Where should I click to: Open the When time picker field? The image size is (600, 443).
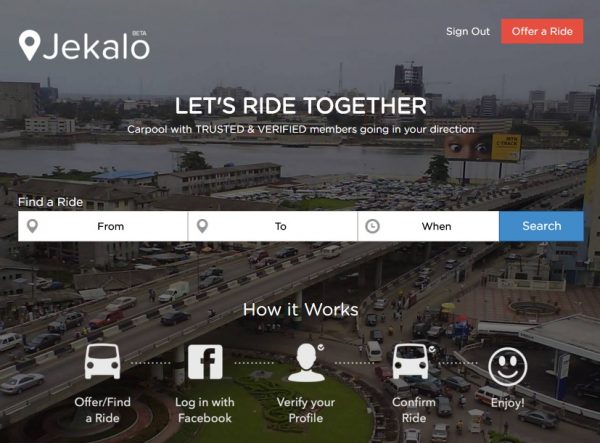pyautogui.click(x=429, y=226)
